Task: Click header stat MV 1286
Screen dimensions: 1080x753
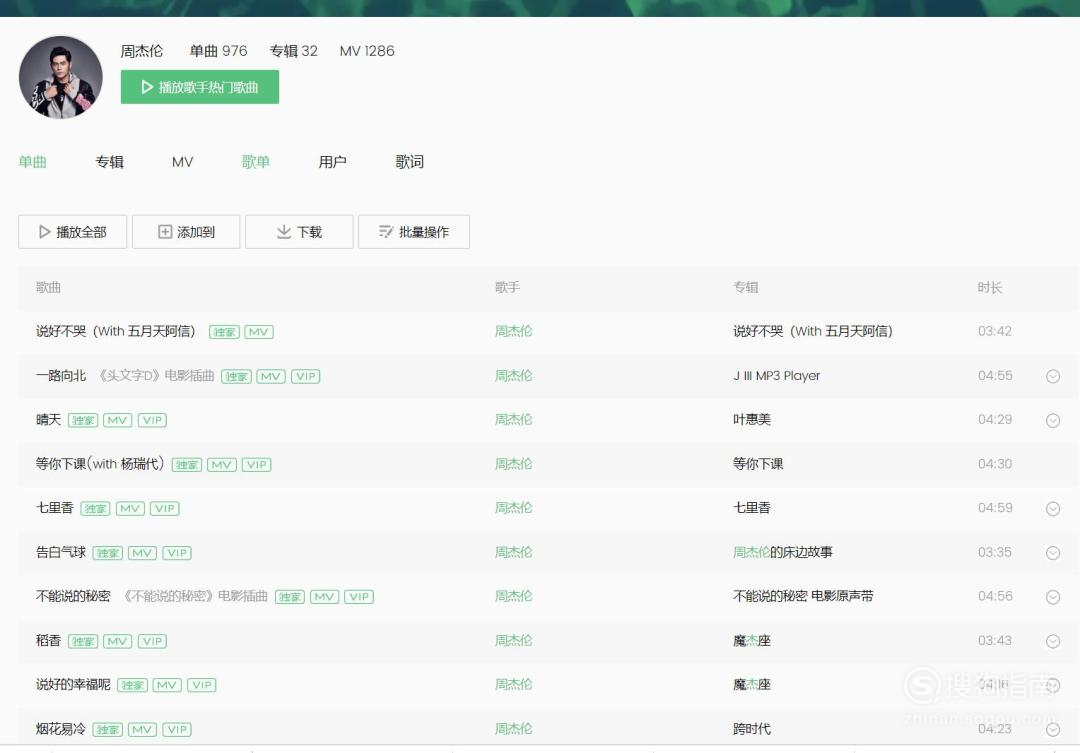Action: pos(367,51)
